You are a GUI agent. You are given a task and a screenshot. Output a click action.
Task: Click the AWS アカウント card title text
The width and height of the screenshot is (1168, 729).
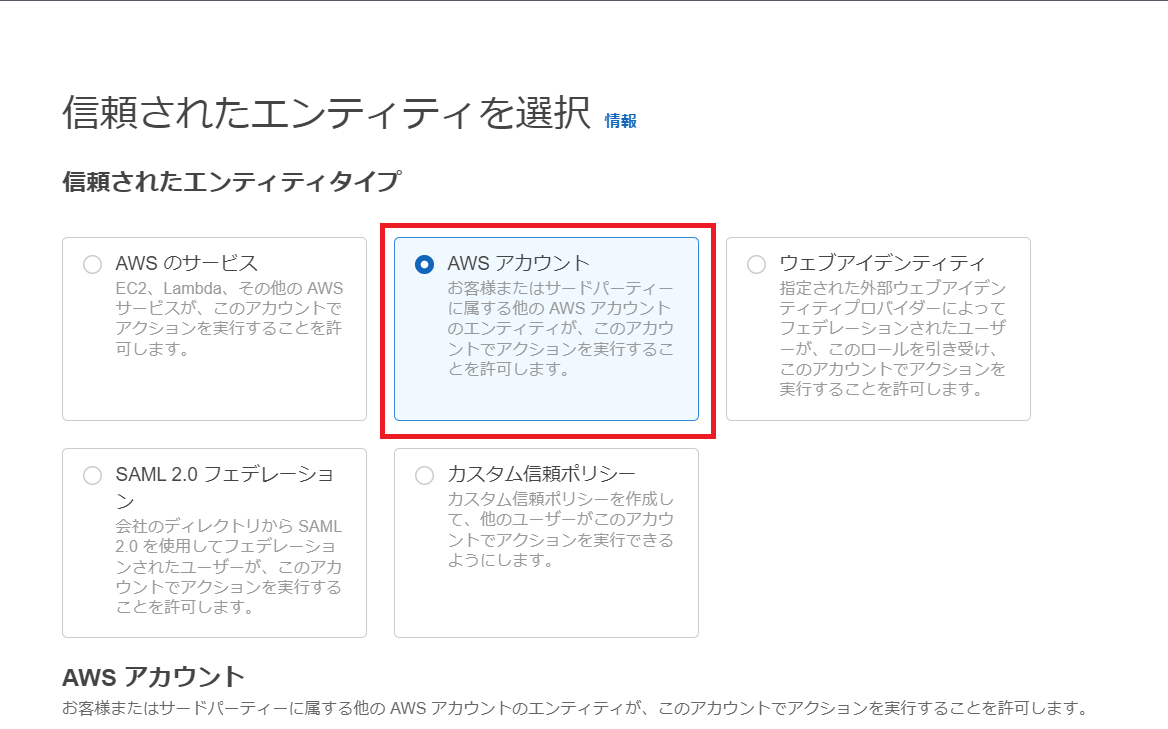518,263
